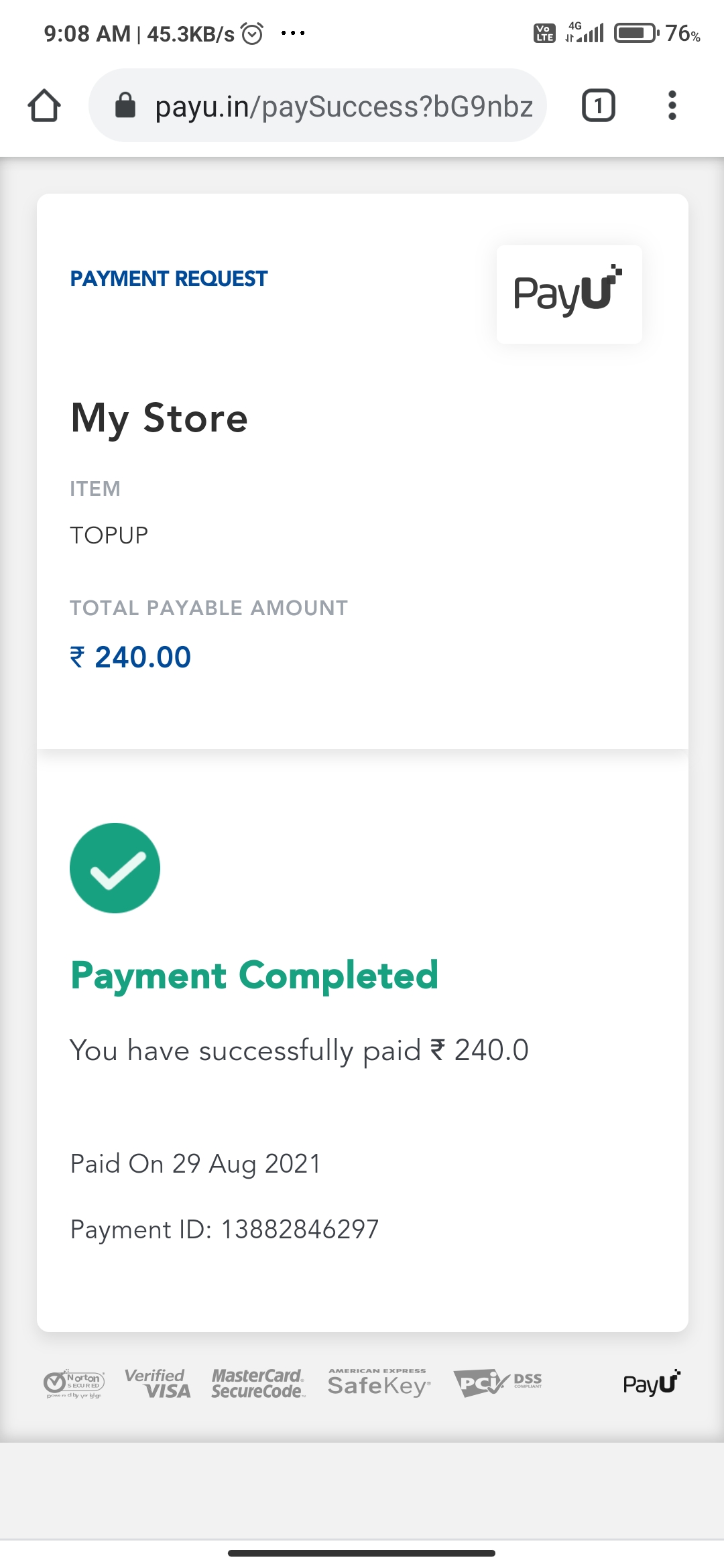Image resolution: width=724 pixels, height=1568 pixels.
Task: Open the tab switcher showing 1 tab
Action: point(598,106)
